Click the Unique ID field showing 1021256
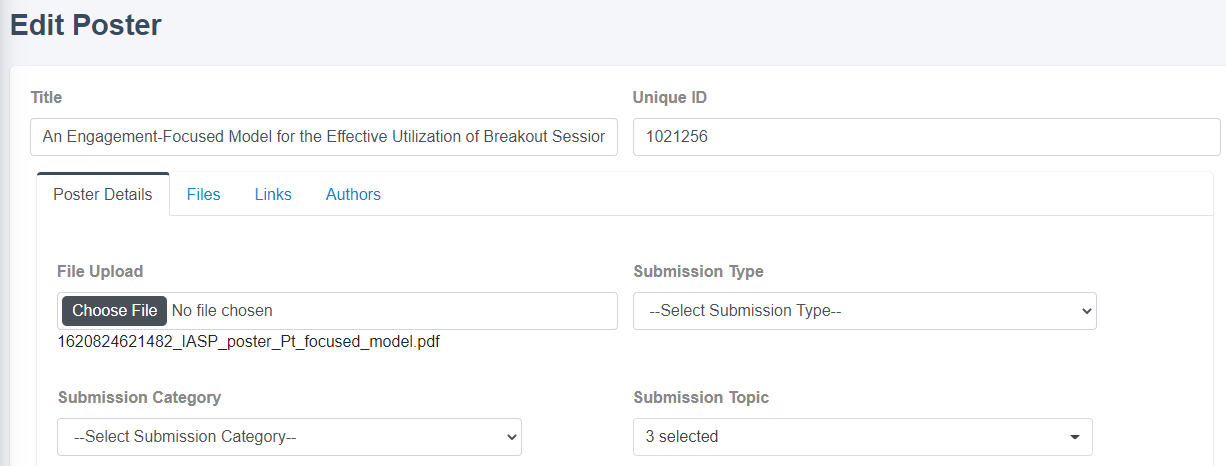This screenshot has width=1226, height=466. tap(926, 137)
